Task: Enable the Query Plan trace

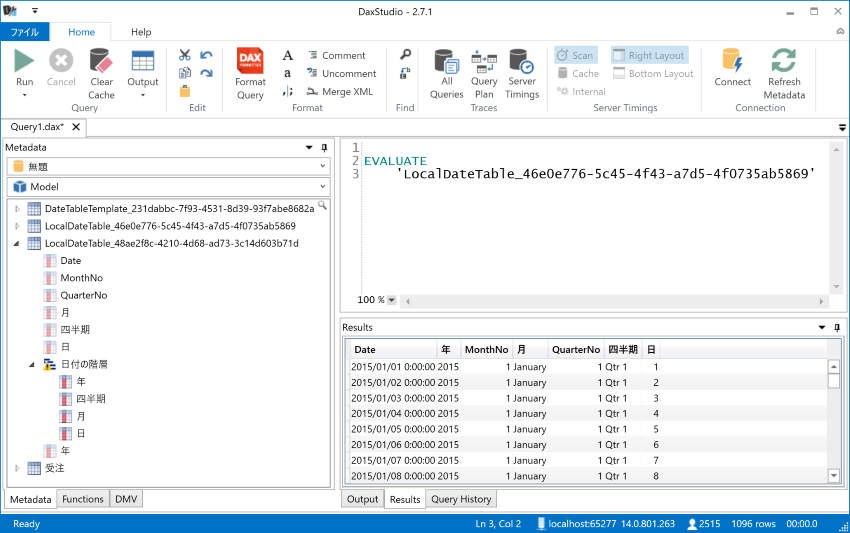Action: 484,74
